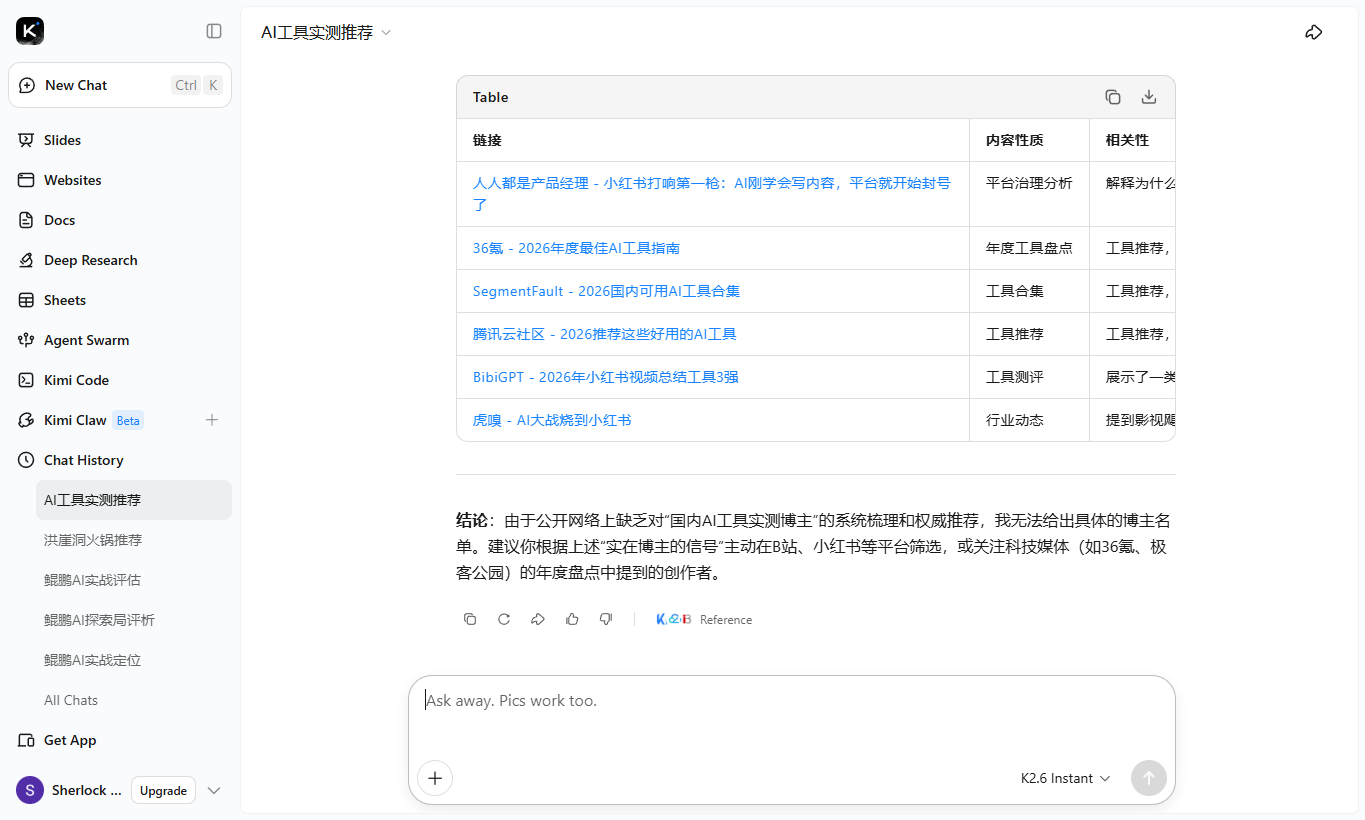Click the Sherlock user avatar

(x=30, y=790)
